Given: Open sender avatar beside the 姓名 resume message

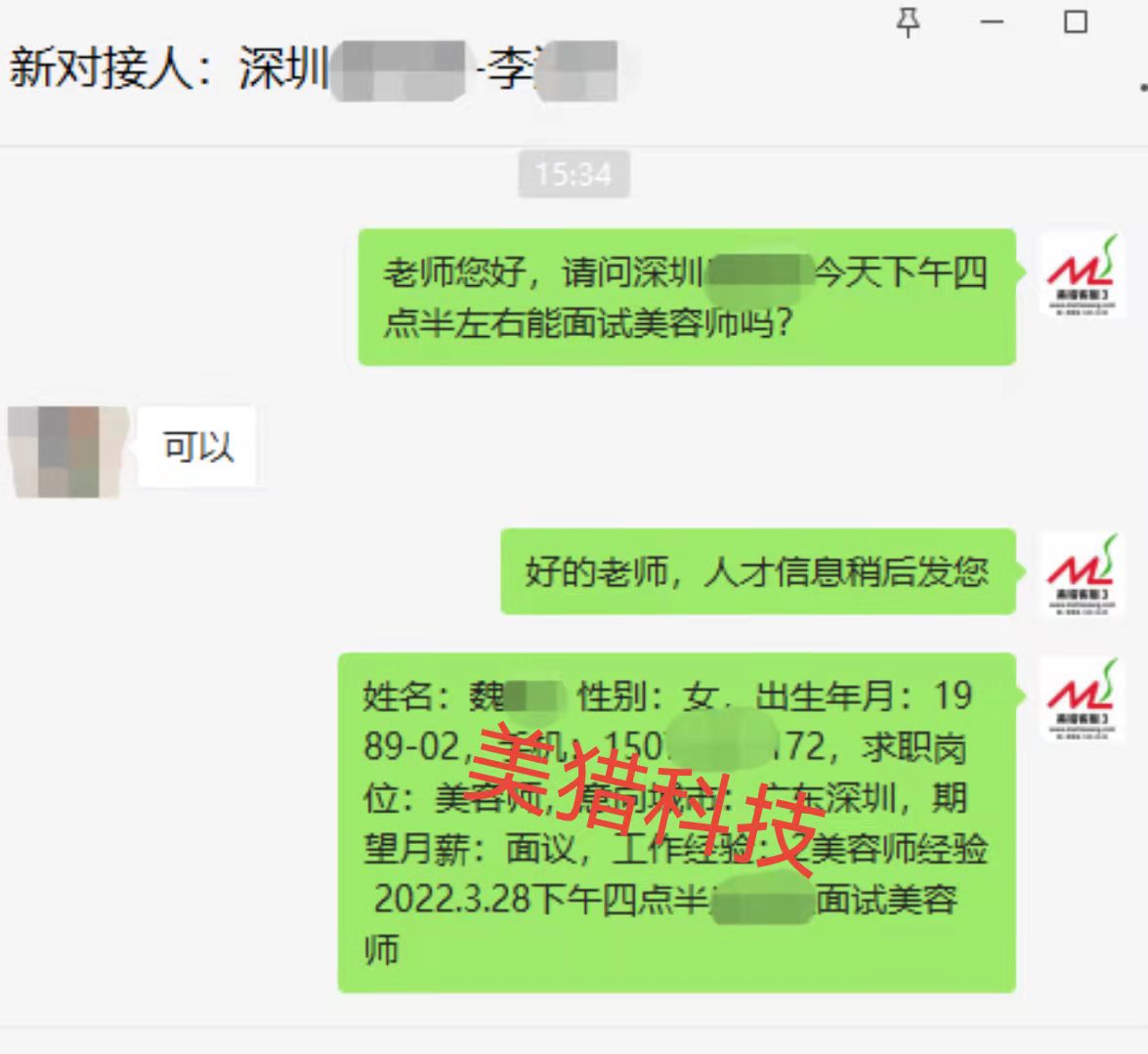Looking at the screenshot, I should click(1082, 699).
